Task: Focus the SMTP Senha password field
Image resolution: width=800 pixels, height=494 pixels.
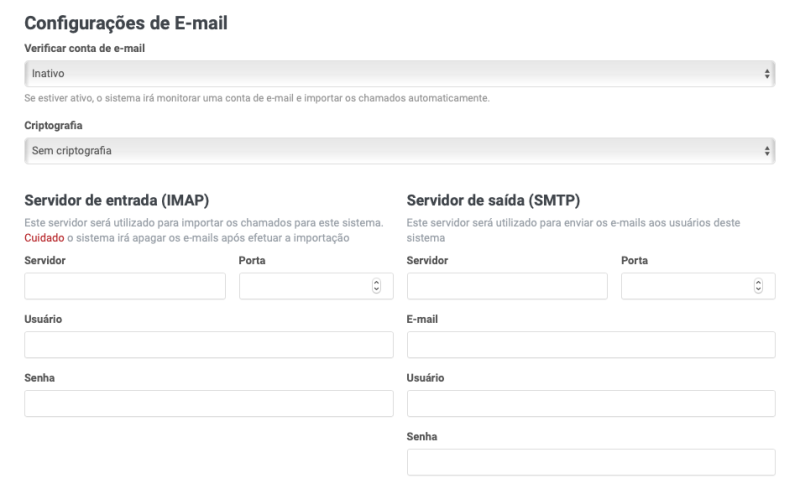Action: point(591,462)
